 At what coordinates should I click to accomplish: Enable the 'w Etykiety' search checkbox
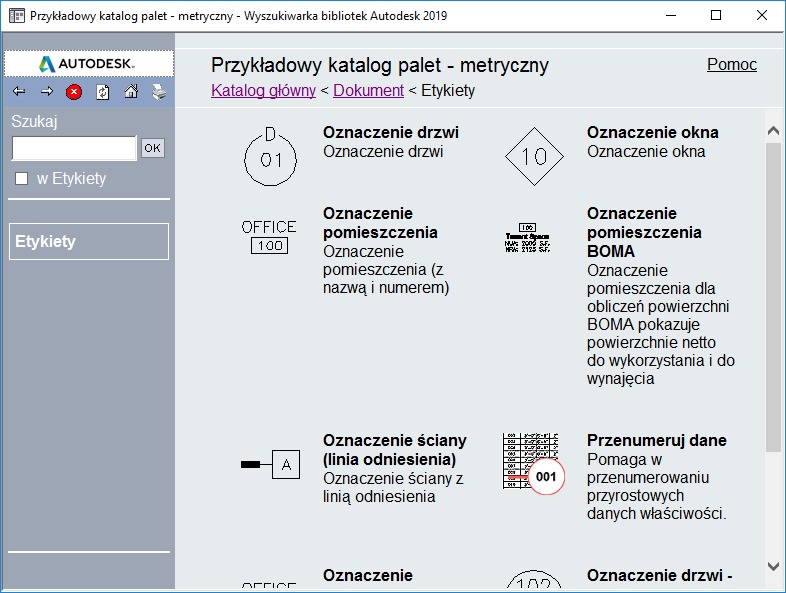(22, 178)
